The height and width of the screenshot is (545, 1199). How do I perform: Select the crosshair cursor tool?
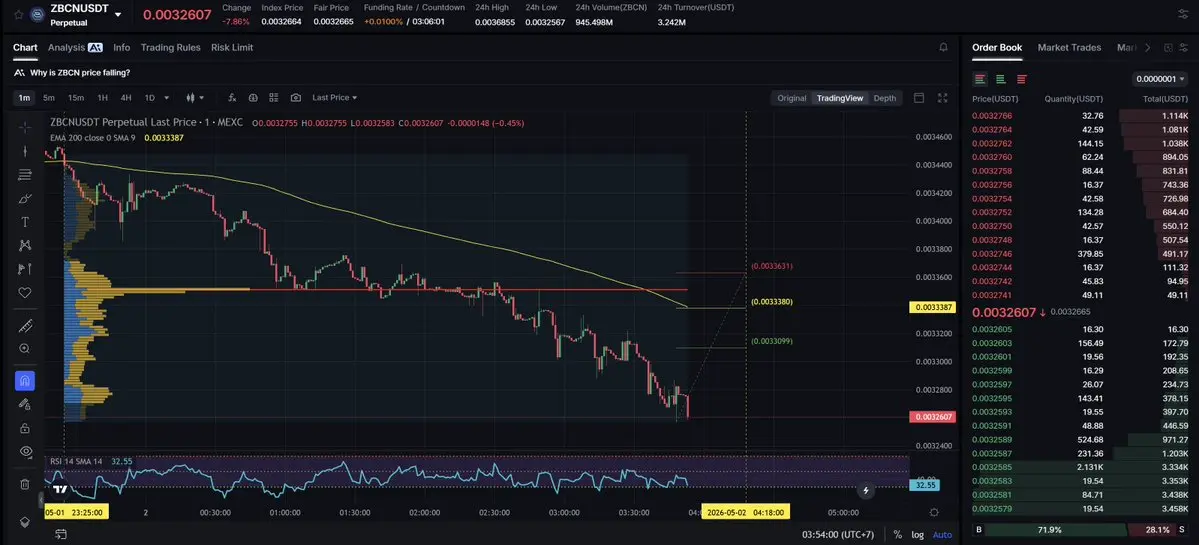pos(24,127)
